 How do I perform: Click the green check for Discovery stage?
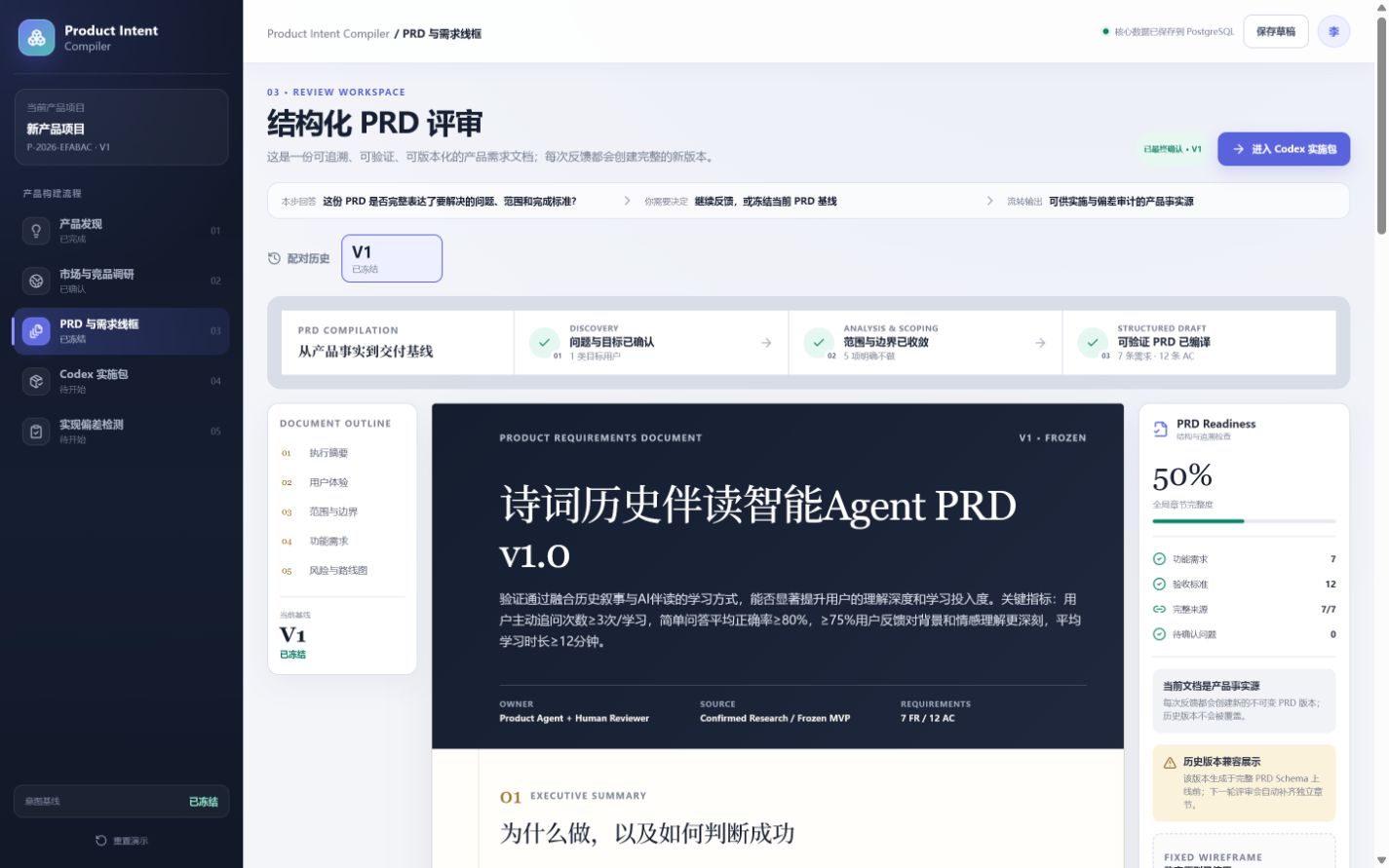544,342
